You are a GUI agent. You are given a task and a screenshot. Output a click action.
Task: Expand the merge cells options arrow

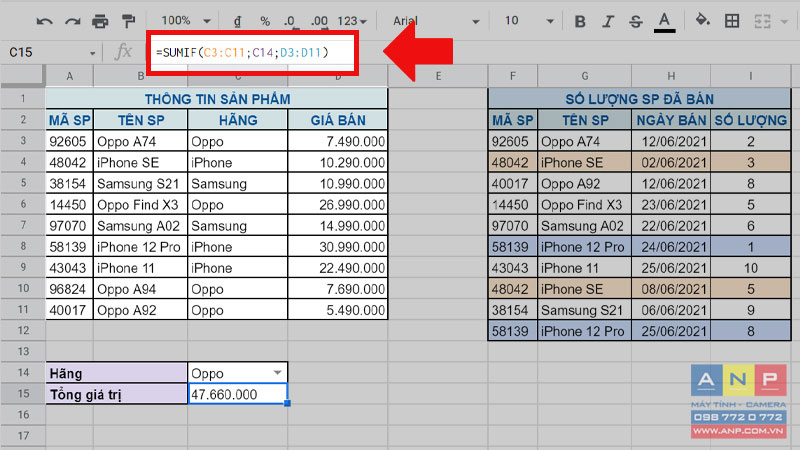(784, 21)
